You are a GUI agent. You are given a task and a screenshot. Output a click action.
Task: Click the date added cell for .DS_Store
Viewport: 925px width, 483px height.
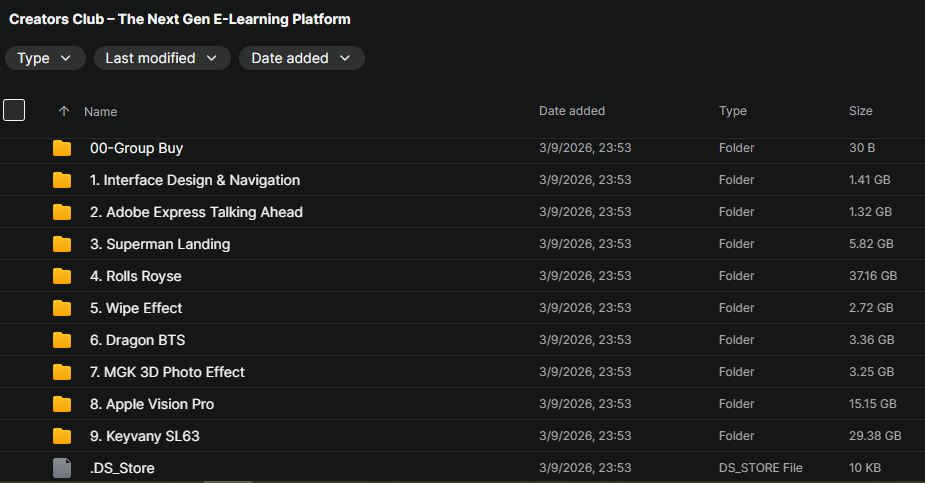pyautogui.click(x=585, y=468)
